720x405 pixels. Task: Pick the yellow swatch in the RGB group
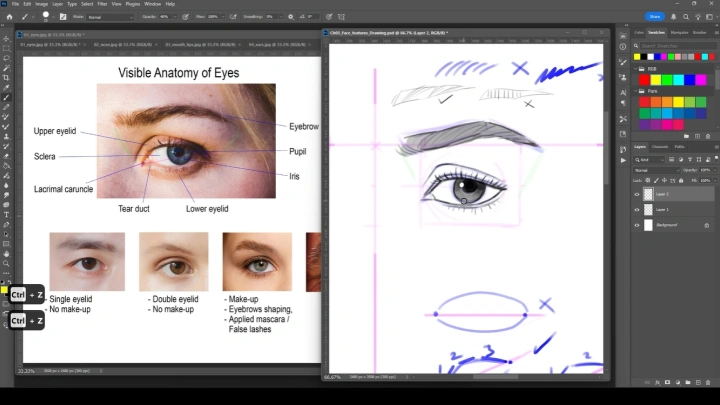coord(655,80)
